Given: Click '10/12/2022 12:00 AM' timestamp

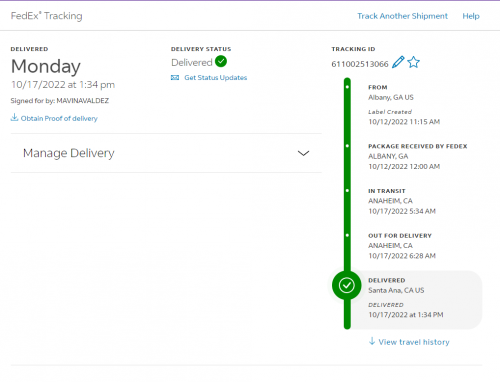Looking at the screenshot, I should point(404,166).
